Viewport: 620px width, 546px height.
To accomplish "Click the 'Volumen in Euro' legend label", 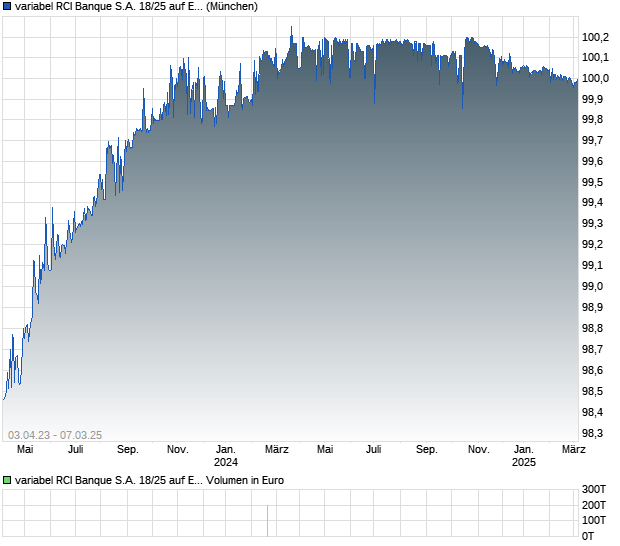I will point(245,480).
